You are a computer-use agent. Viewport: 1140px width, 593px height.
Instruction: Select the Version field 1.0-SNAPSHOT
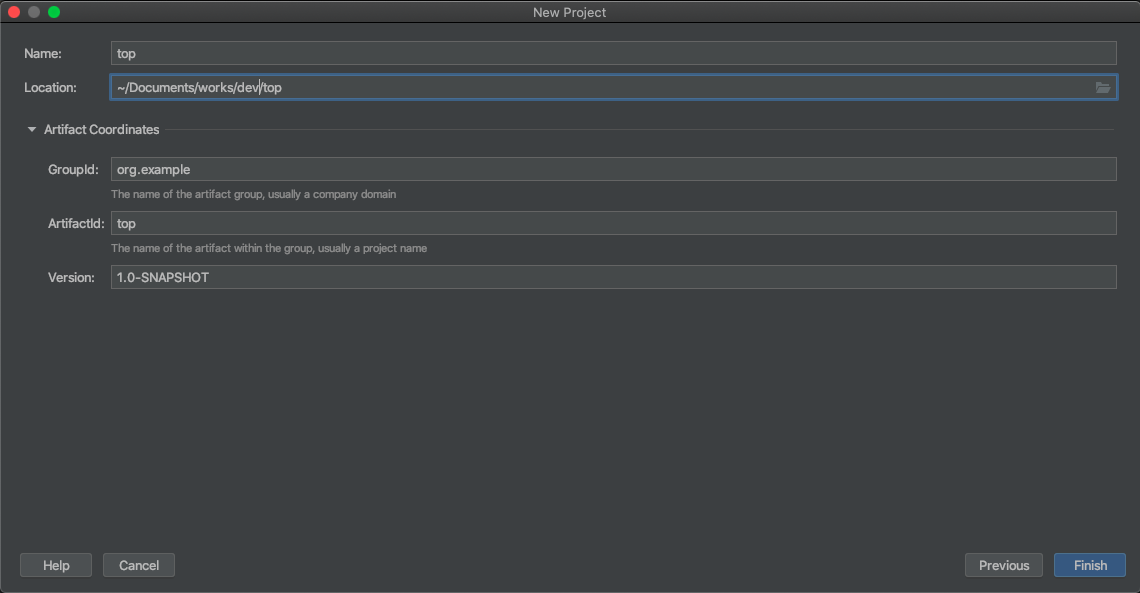coord(614,277)
